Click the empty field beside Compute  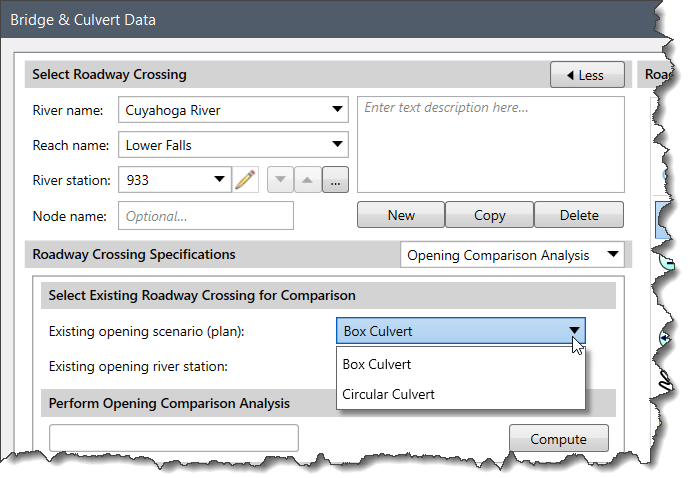pos(174,438)
